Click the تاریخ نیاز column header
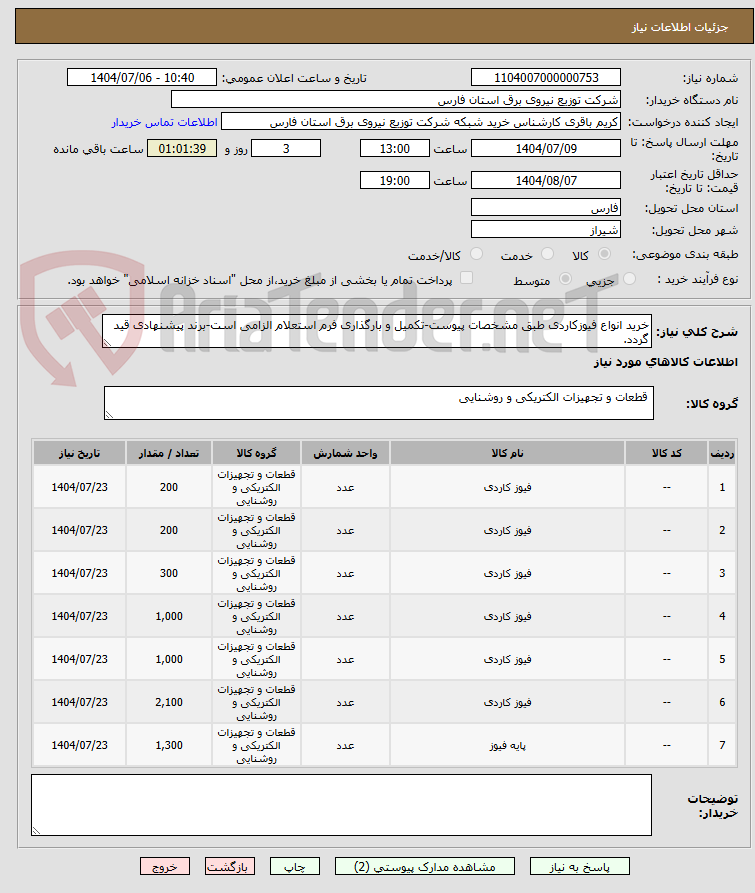Screen dimensions: 755x893 point(79,453)
